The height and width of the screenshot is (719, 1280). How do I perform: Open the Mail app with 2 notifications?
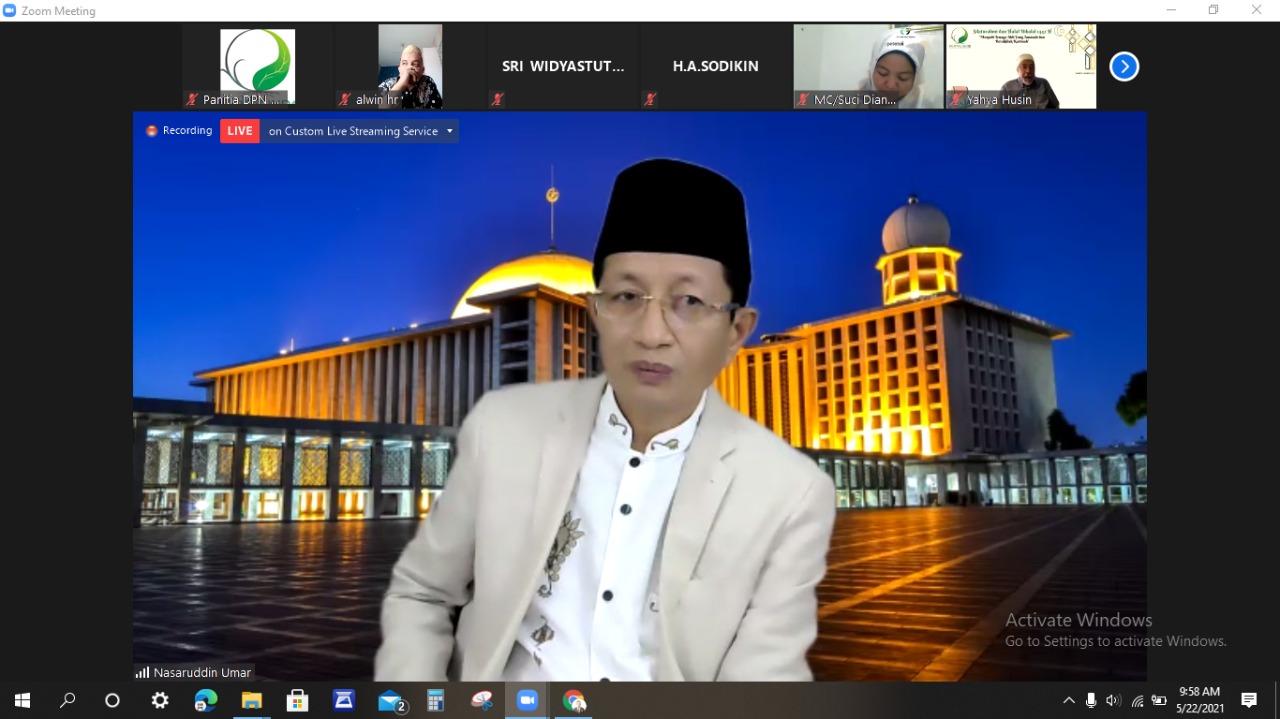coord(390,700)
